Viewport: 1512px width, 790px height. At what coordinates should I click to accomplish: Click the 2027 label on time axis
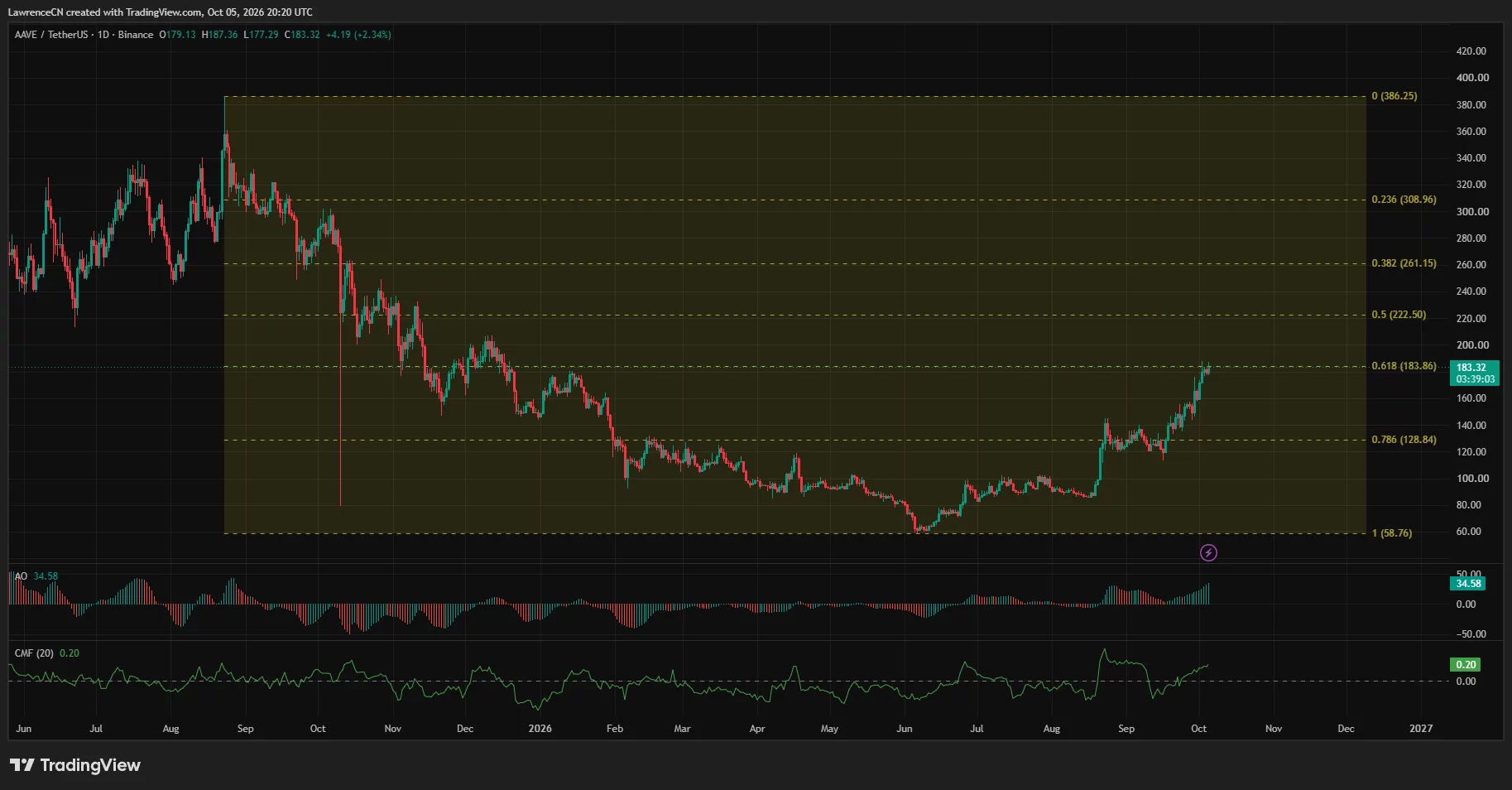1421,729
